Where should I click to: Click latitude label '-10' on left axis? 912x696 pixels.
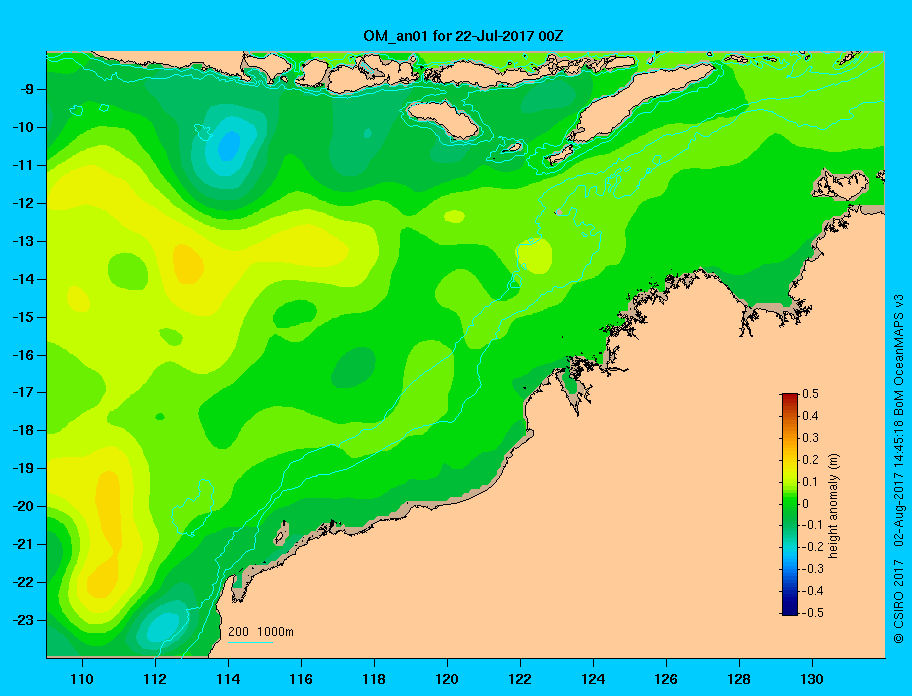pyautogui.click(x=24, y=127)
